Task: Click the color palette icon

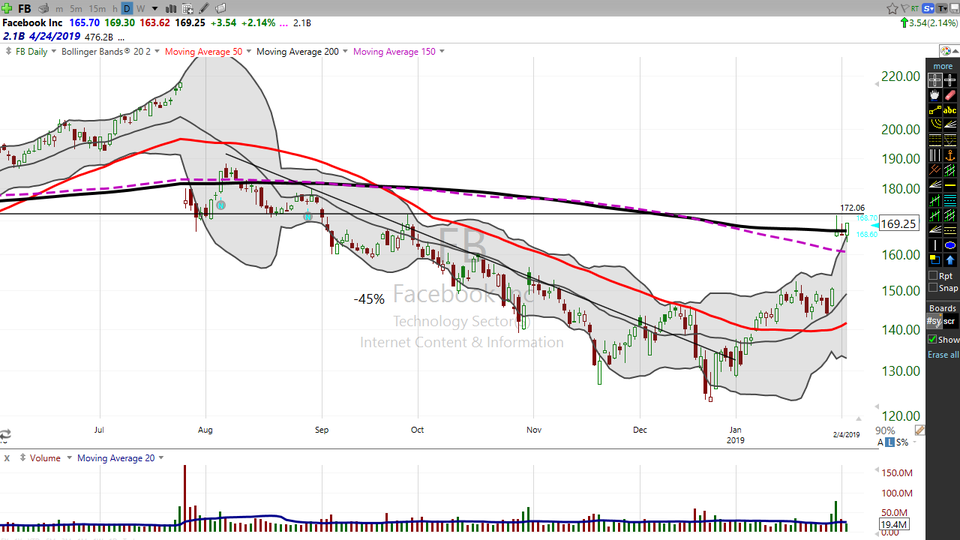Action: click(x=946, y=51)
